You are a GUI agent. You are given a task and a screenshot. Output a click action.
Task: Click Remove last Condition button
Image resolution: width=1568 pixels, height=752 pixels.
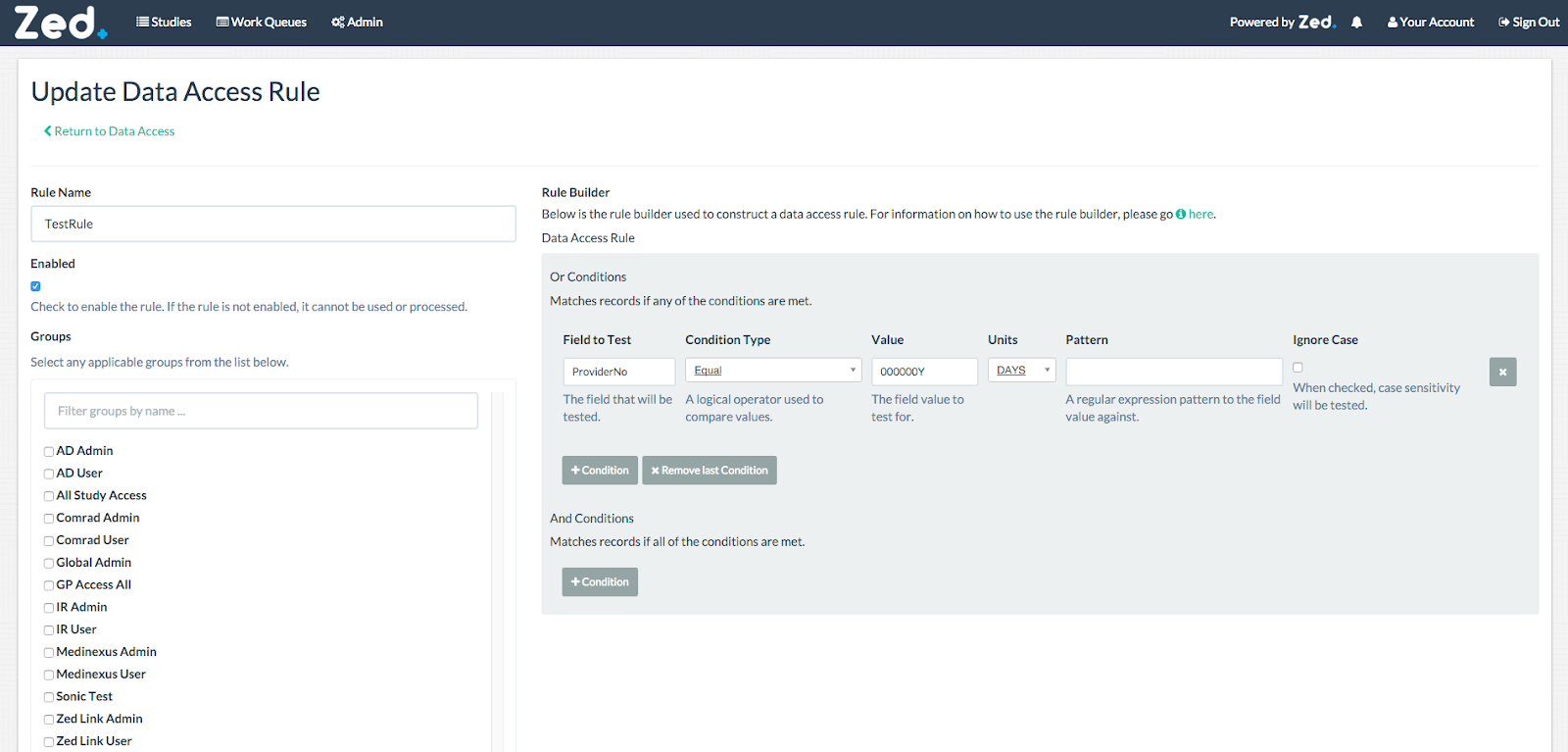click(710, 471)
